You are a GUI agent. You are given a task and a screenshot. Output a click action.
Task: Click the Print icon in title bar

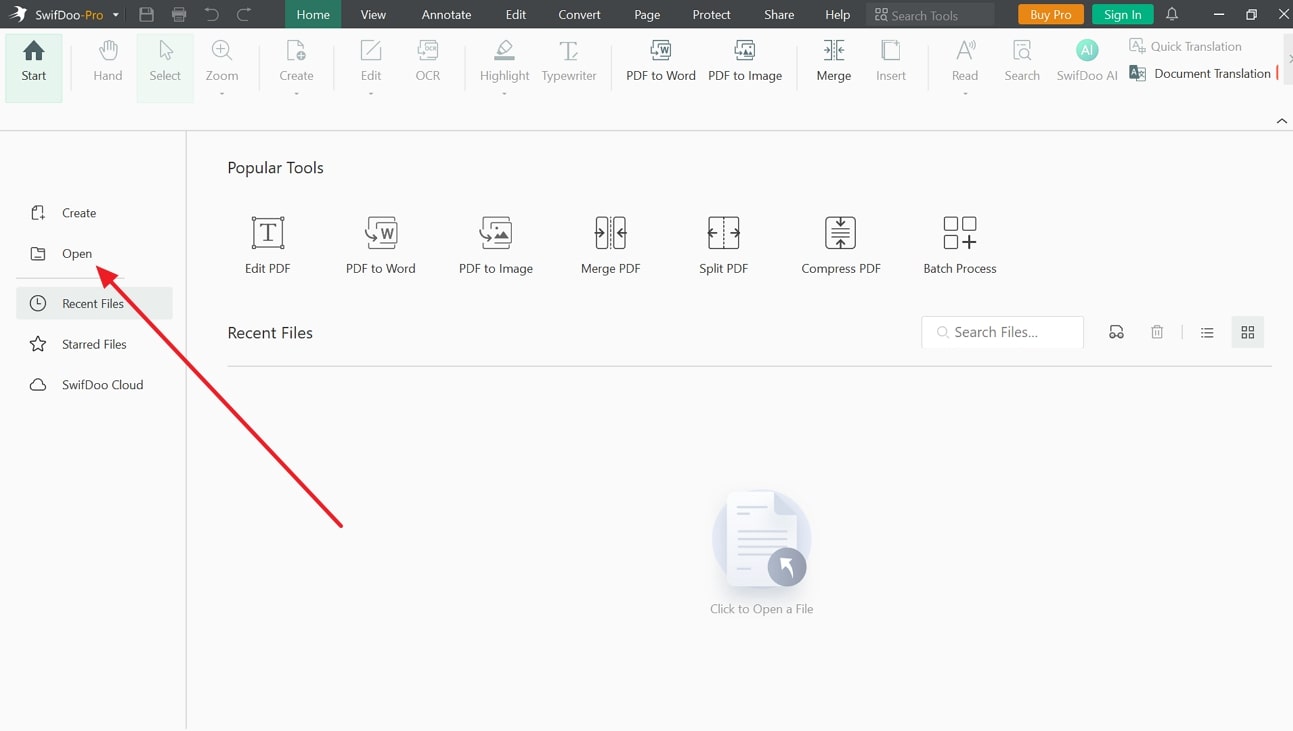tap(179, 15)
